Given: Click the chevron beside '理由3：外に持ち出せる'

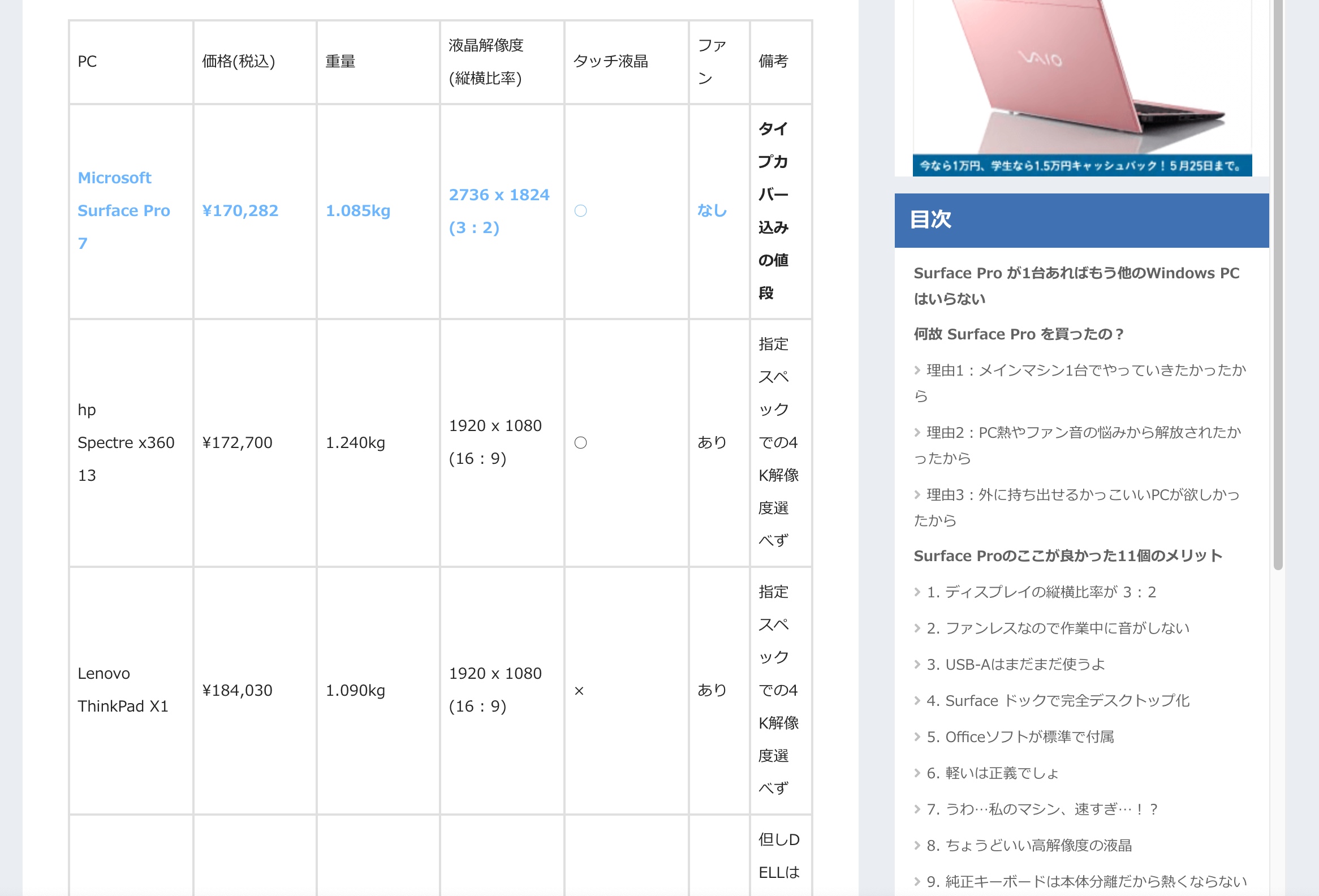Looking at the screenshot, I should tap(917, 495).
